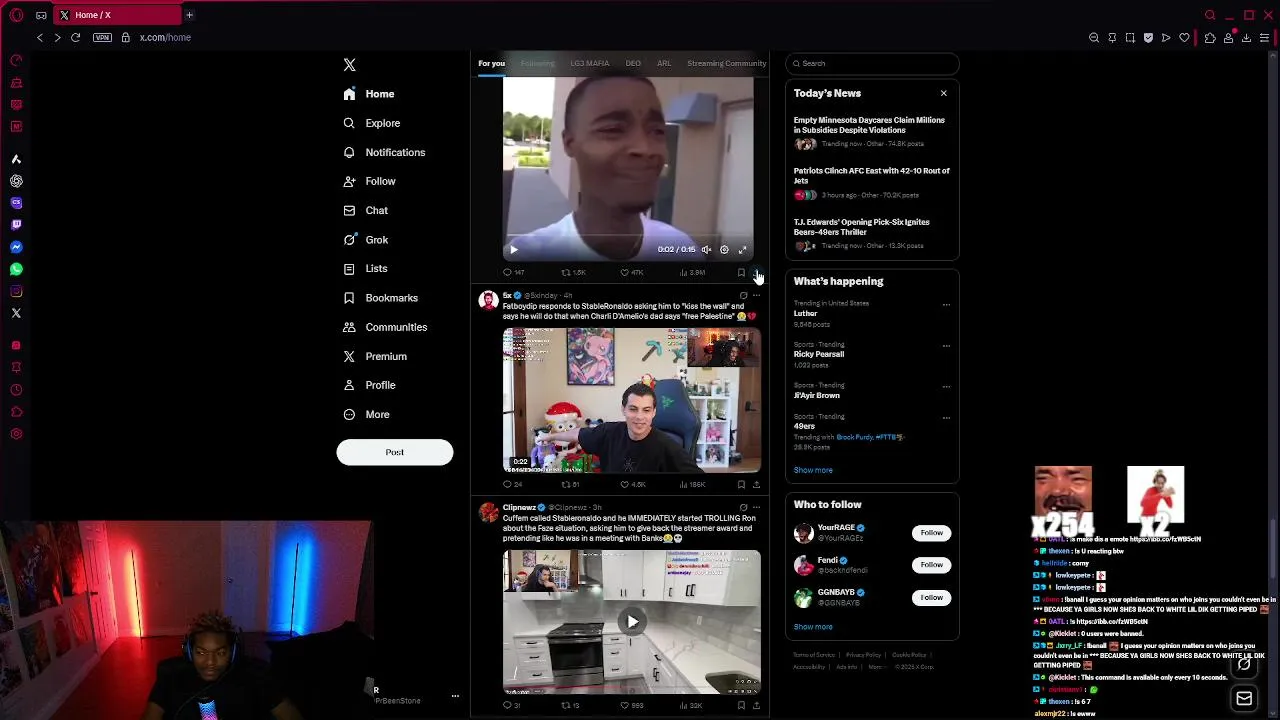
Task: Enter fullscreen on the top video
Action: [742, 250]
